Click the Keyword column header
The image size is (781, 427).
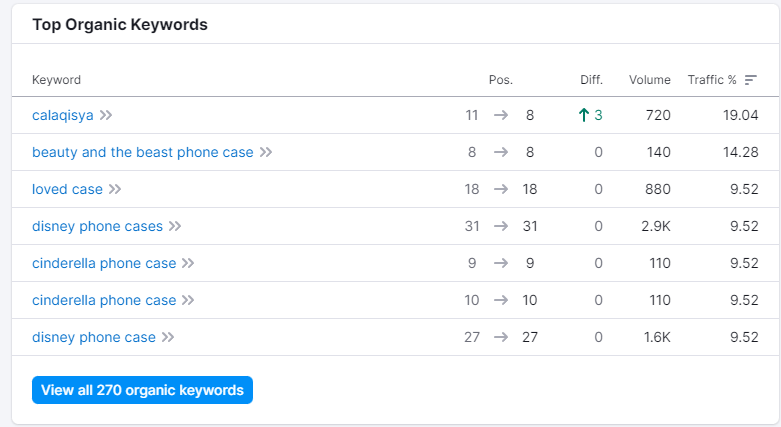point(57,80)
